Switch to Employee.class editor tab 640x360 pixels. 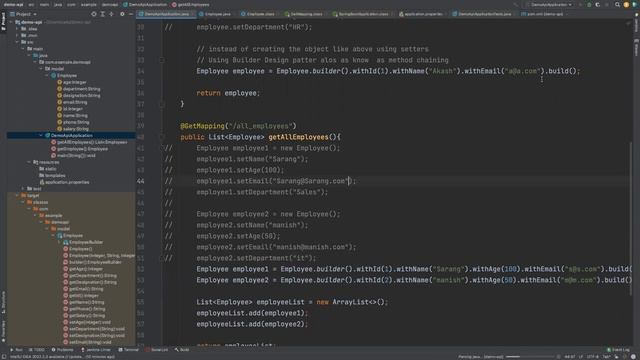click(260, 14)
